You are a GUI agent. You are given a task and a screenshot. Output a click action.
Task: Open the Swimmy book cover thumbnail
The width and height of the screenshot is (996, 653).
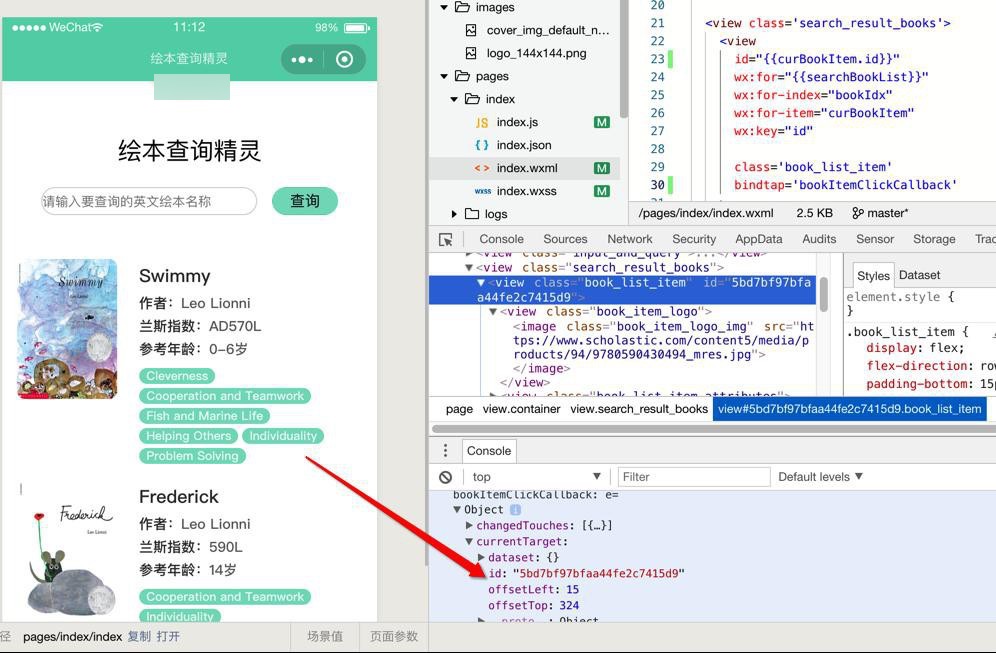[67, 329]
